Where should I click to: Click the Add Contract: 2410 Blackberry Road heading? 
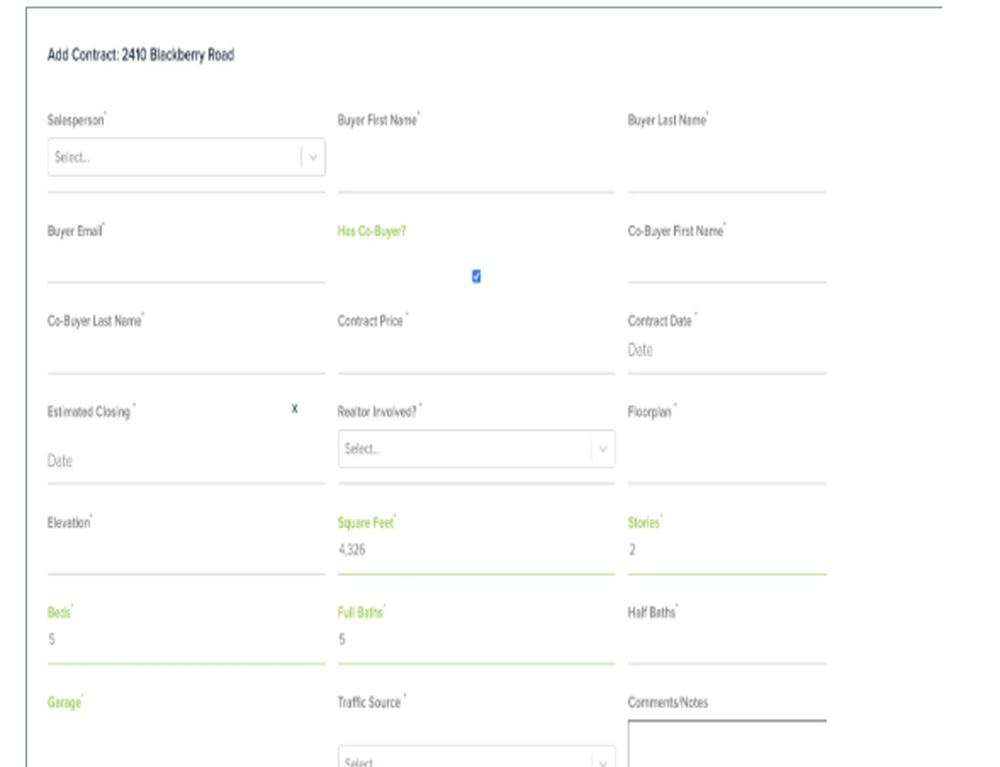click(x=141, y=55)
